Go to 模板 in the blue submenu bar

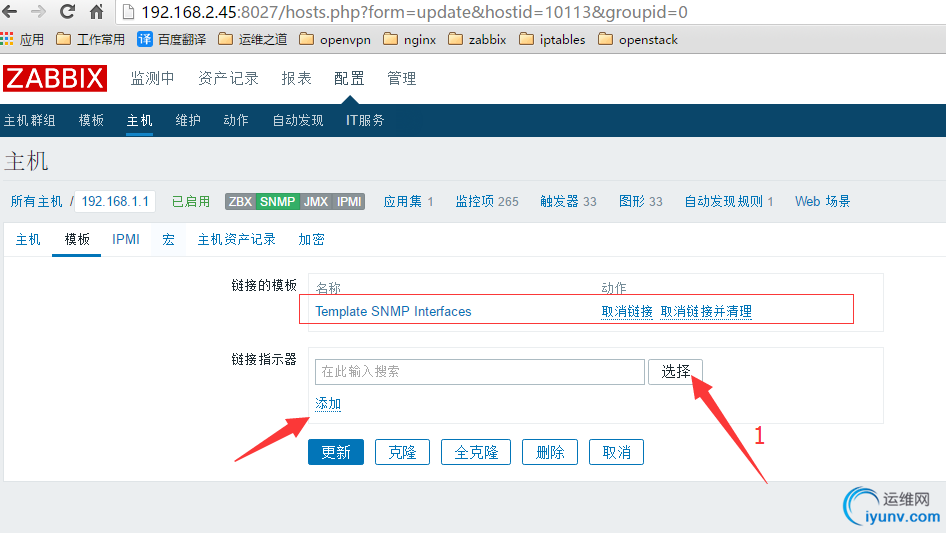[91, 120]
